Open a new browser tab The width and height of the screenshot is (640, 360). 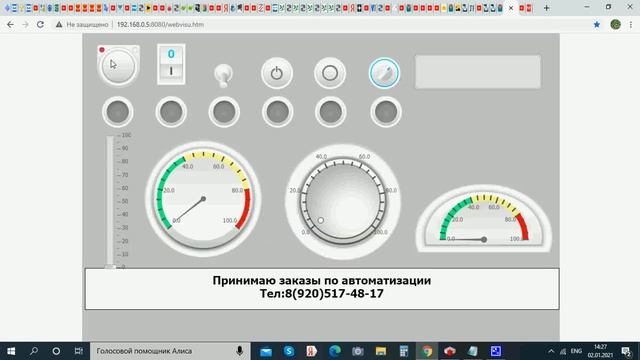point(546,8)
